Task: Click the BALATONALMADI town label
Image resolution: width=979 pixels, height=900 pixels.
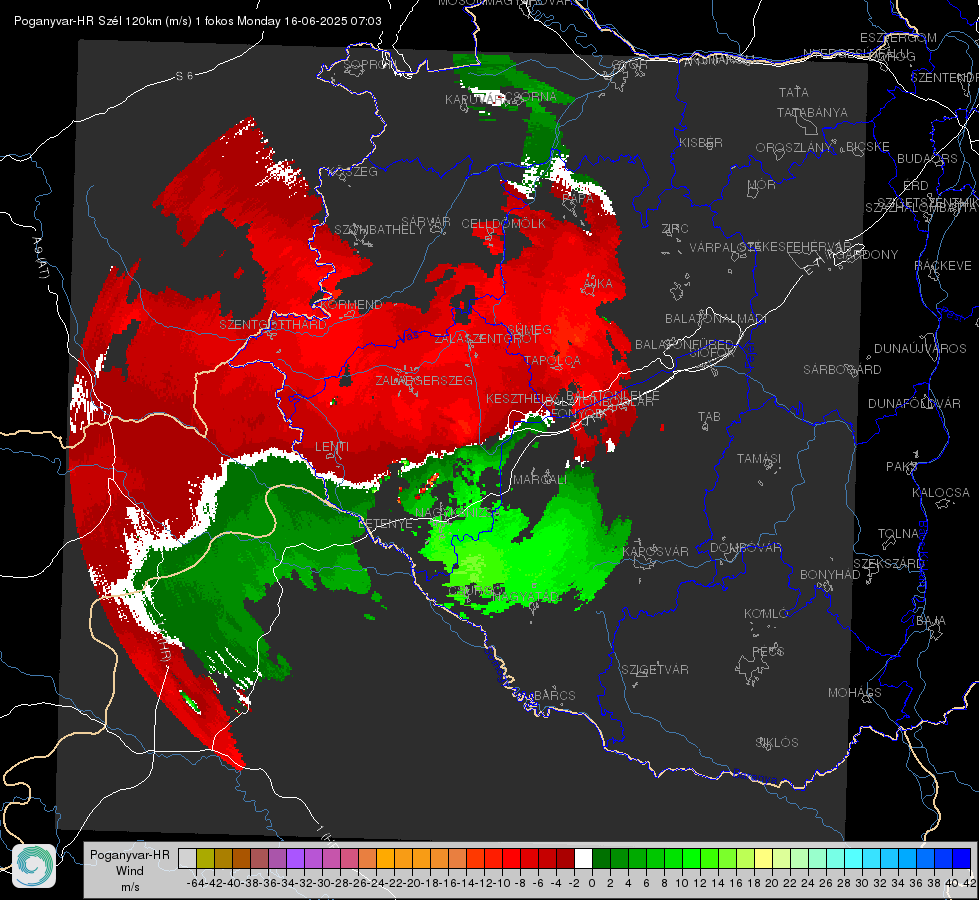Action: 716,319
